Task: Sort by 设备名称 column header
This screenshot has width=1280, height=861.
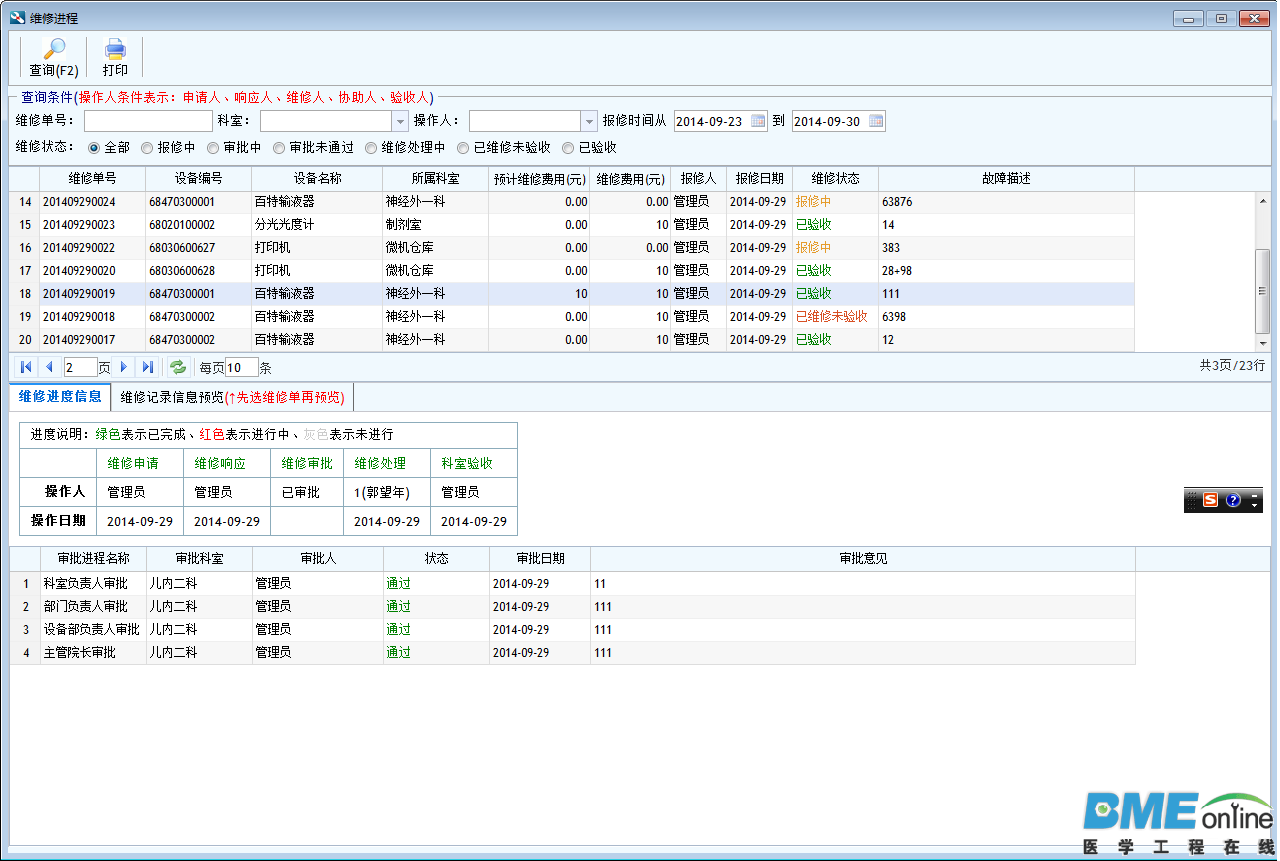Action: pos(317,178)
